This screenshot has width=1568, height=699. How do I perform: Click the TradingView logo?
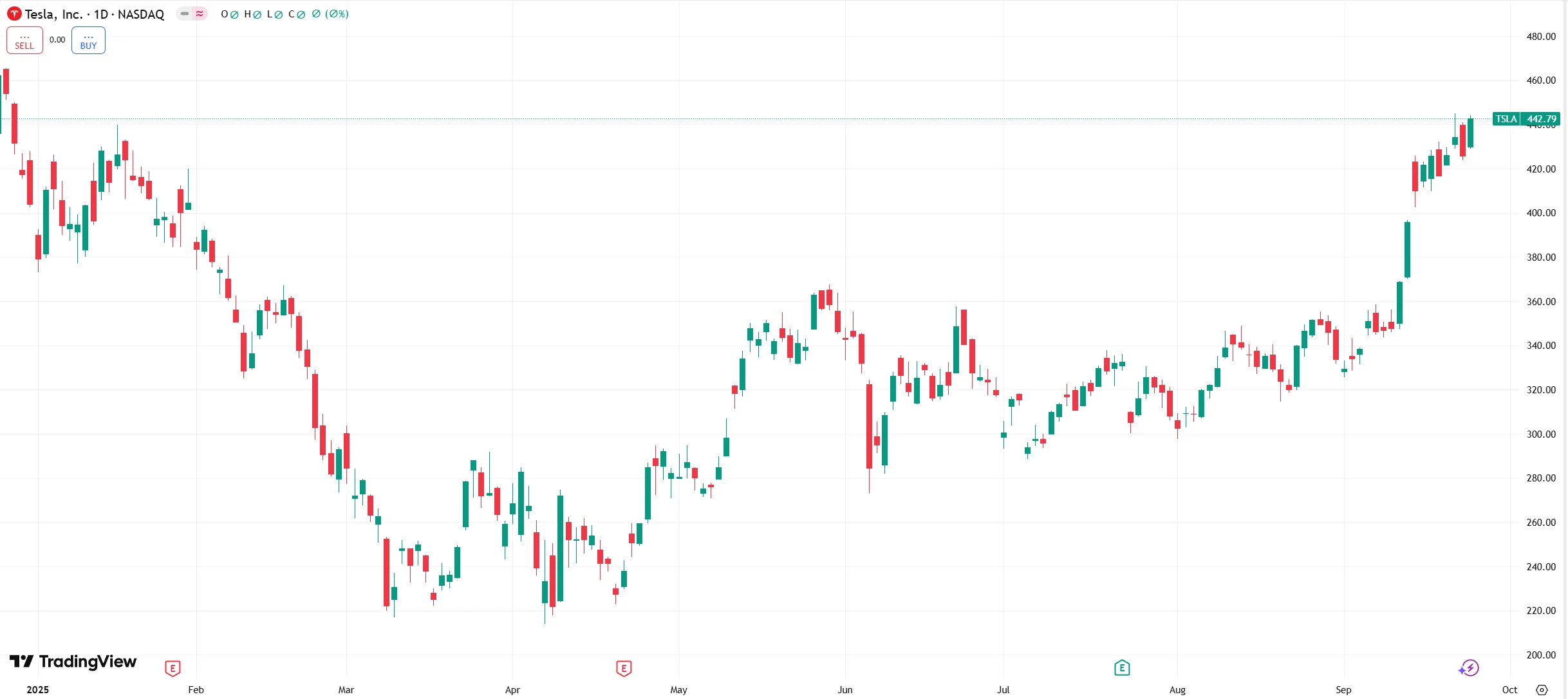[x=73, y=662]
